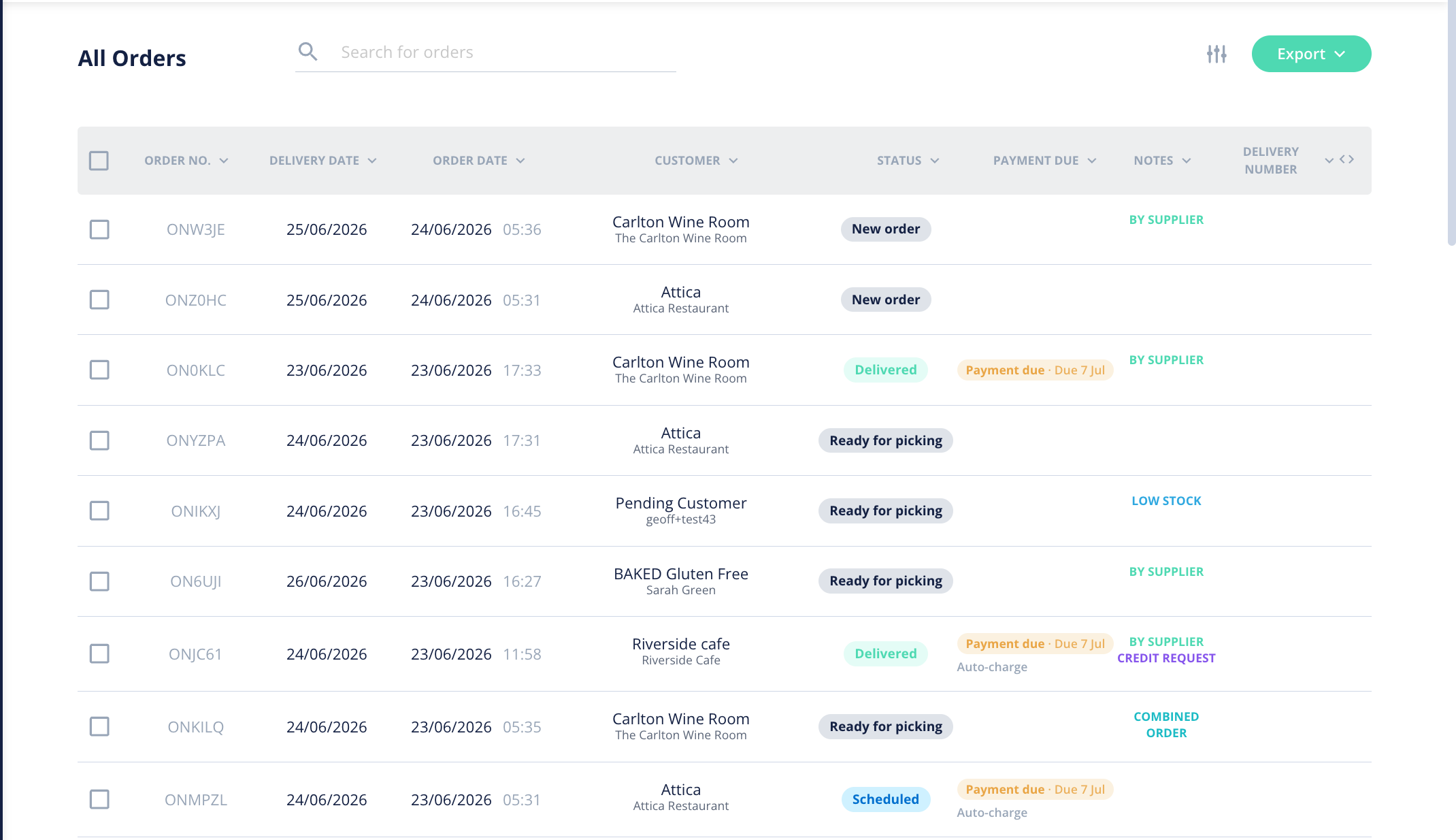The height and width of the screenshot is (840, 1456).
Task: Click Auto-charge text on ONMPZL row
Action: [x=992, y=813]
